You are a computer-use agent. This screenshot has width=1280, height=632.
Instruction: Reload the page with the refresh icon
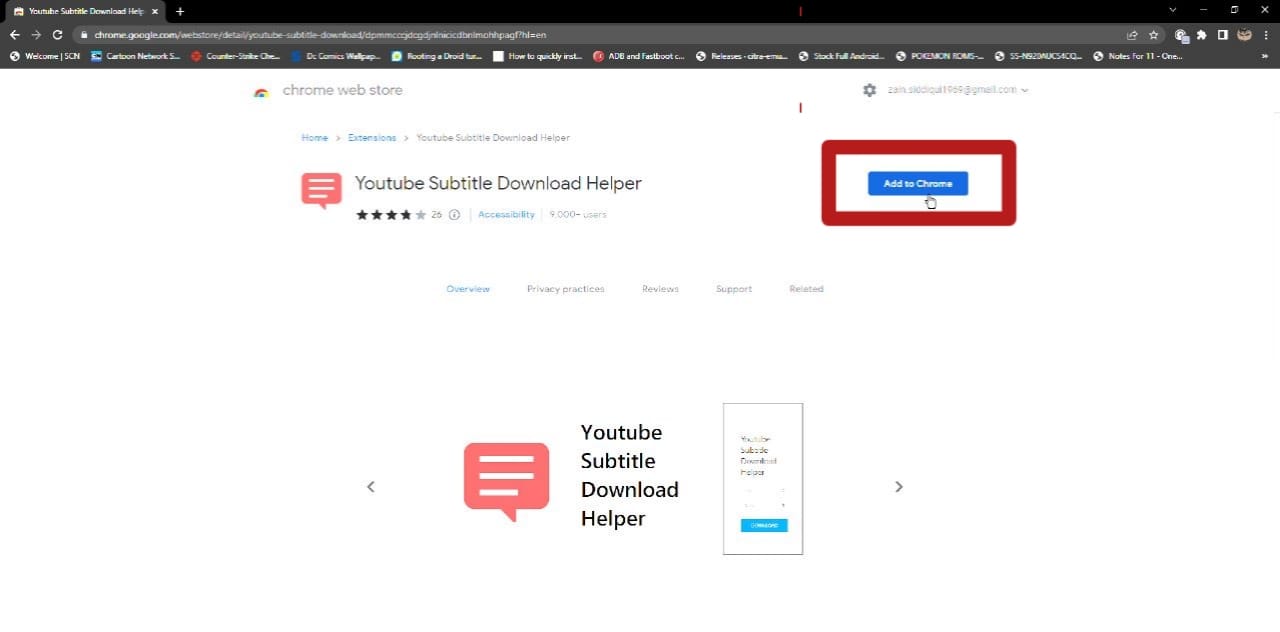pyautogui.click(x=57, y=34)
